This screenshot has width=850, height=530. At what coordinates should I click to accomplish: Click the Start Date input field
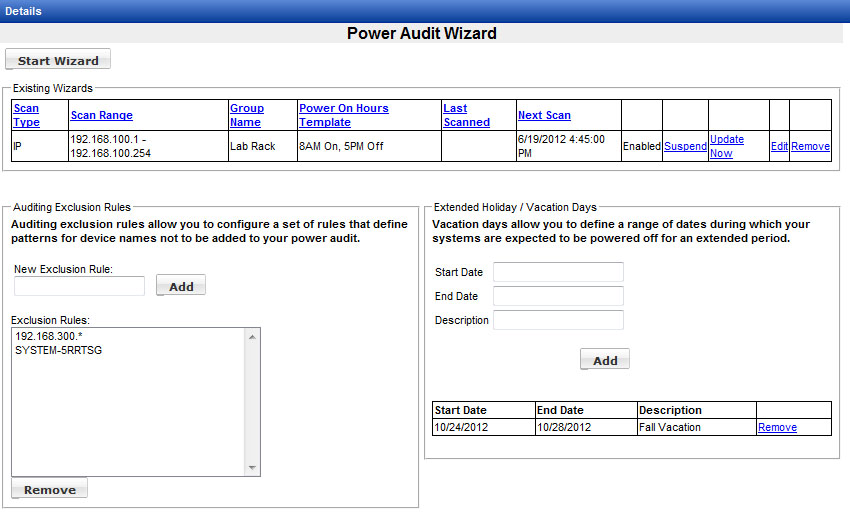pos(558,273)
